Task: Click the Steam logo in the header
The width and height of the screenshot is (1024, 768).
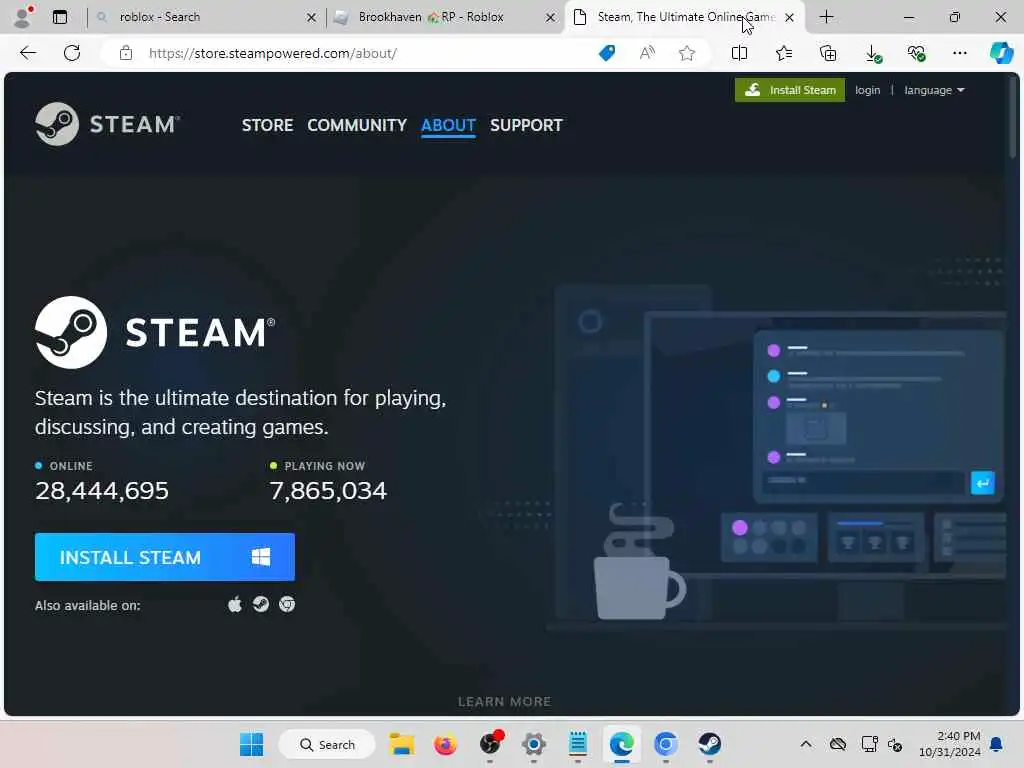Action: pos(108,124)
